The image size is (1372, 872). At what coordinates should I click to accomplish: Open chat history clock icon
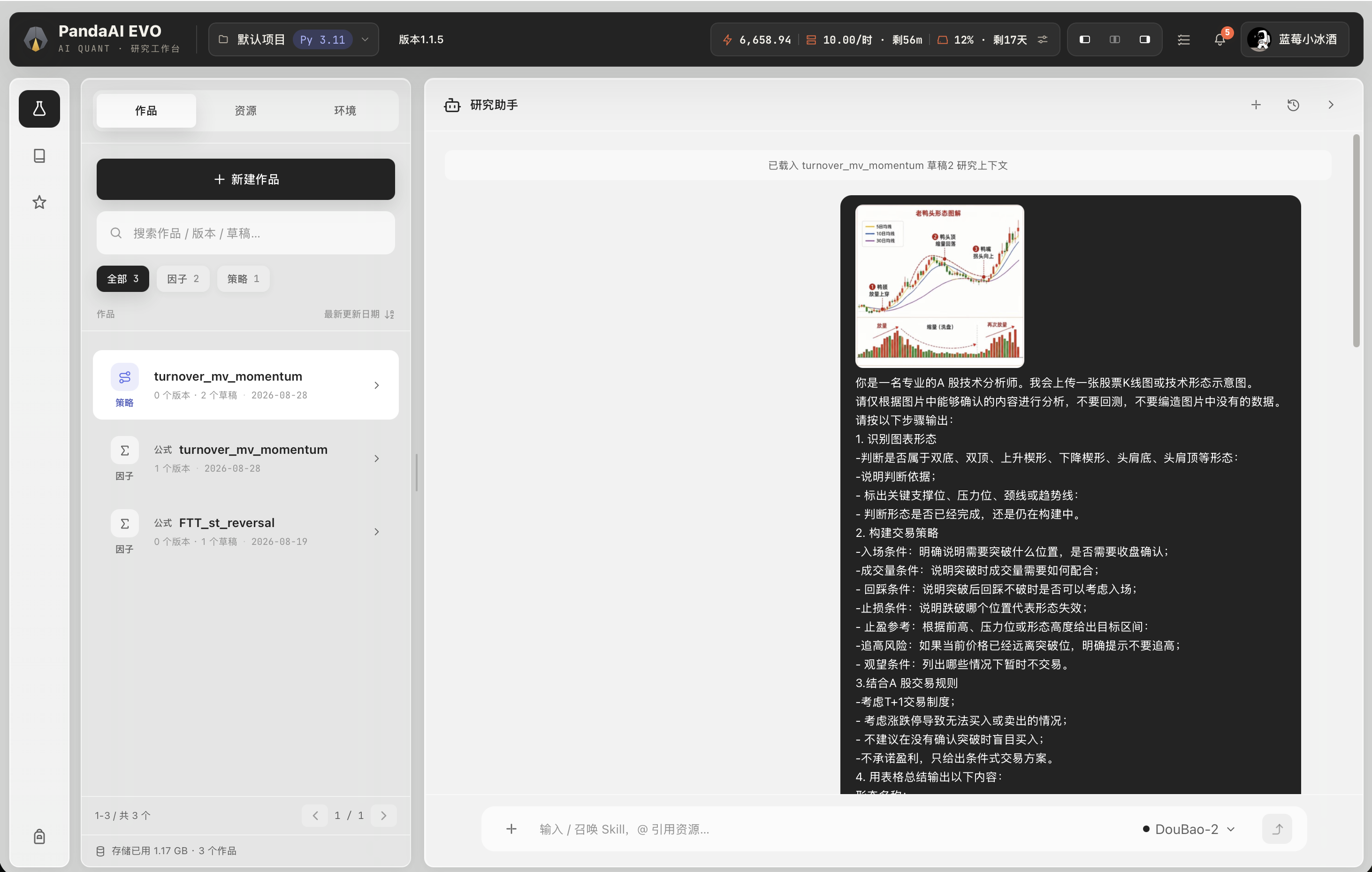1293,105
